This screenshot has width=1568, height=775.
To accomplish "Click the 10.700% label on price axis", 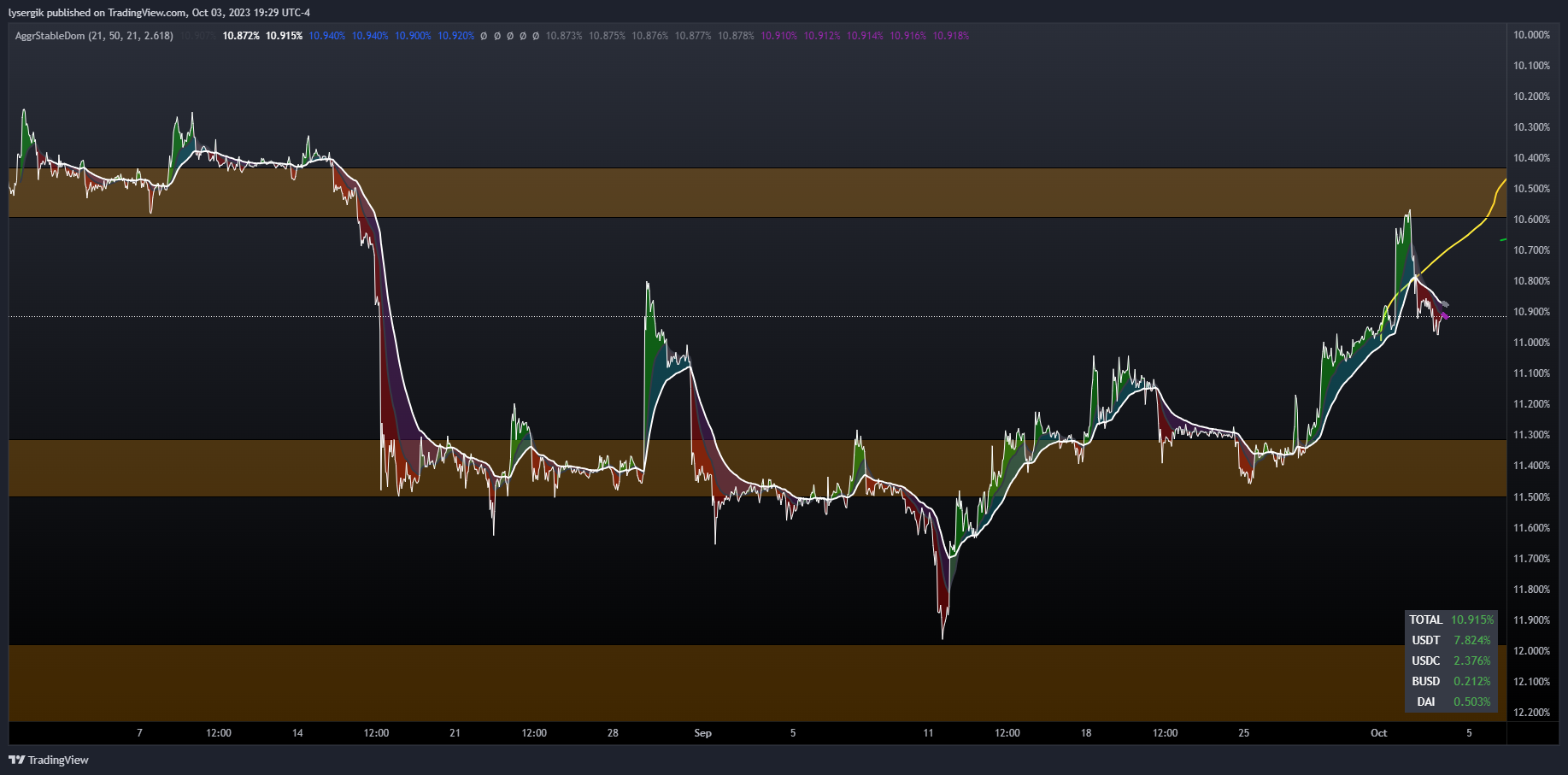I will coord(1531,250).
